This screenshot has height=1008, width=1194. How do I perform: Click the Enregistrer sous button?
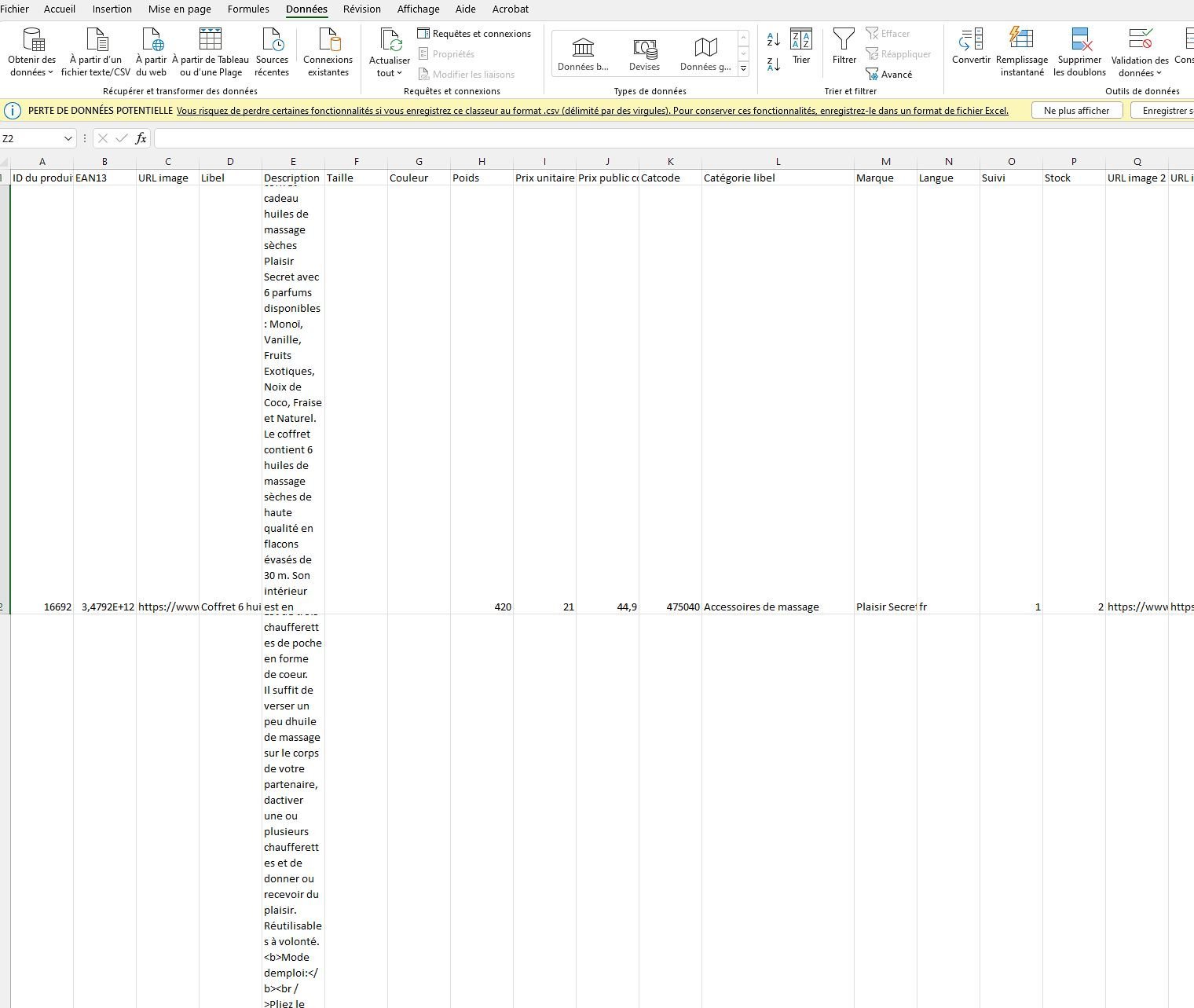click(1164, 111)
